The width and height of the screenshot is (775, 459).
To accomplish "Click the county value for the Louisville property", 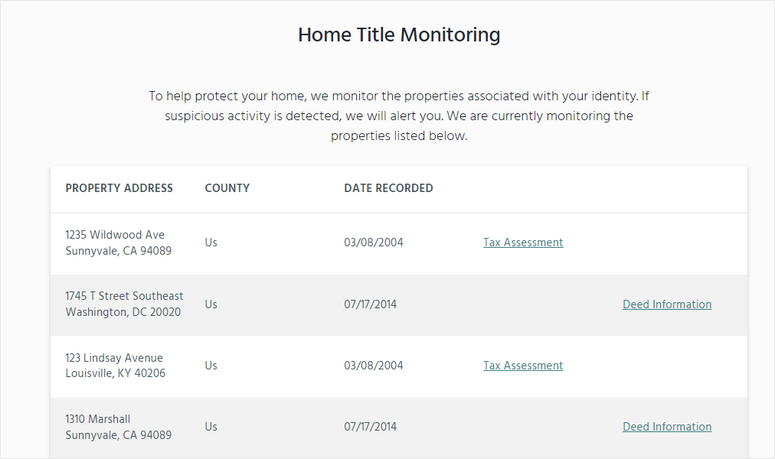I will [211, 366].
